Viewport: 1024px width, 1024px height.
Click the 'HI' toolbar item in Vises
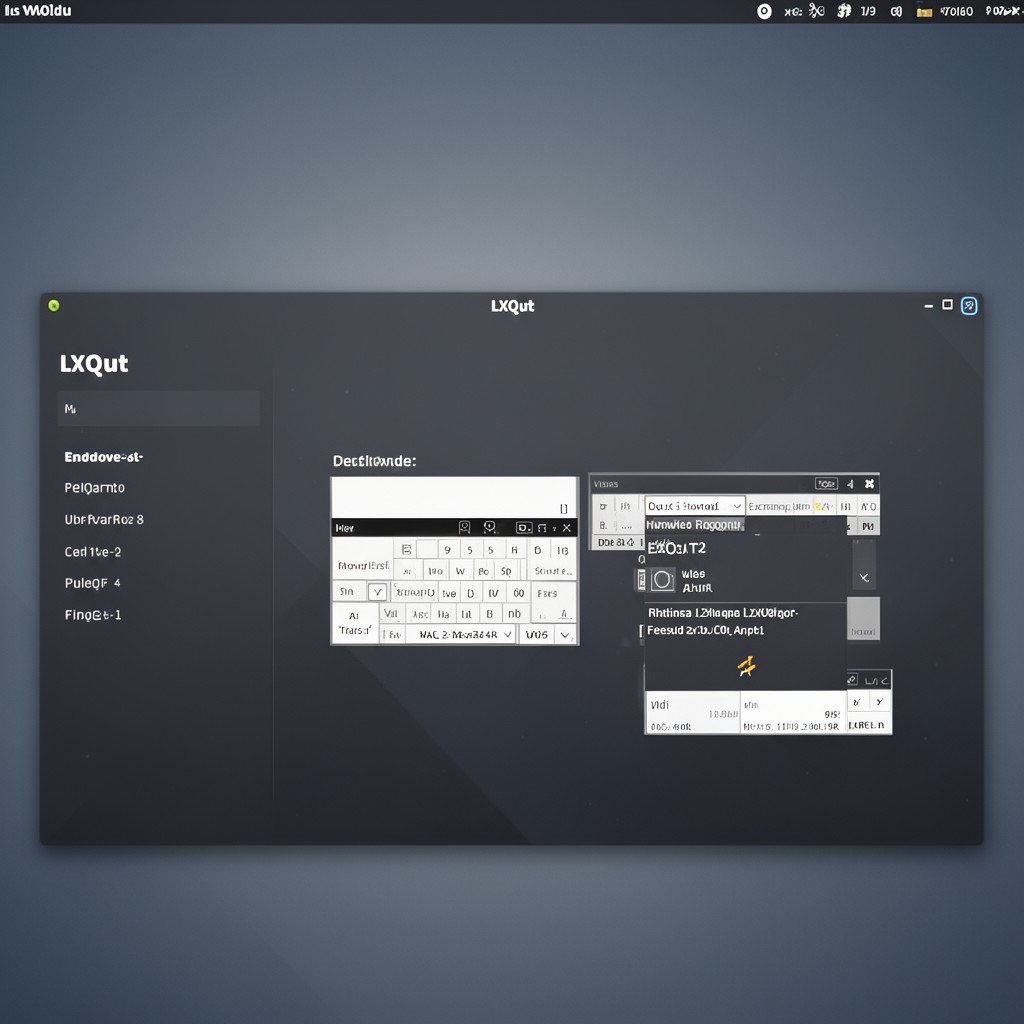coord(846,507)
